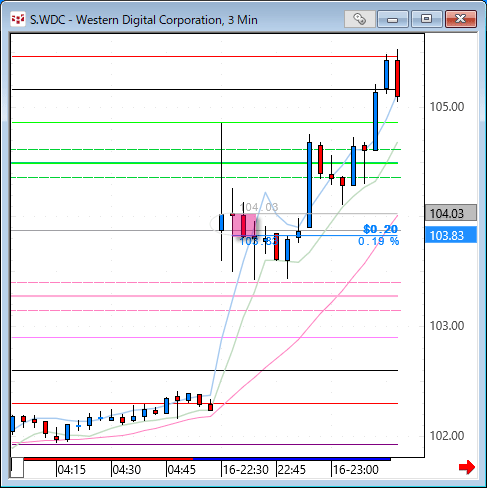Click the 102.00 price scale value

(x=447, y=436)
